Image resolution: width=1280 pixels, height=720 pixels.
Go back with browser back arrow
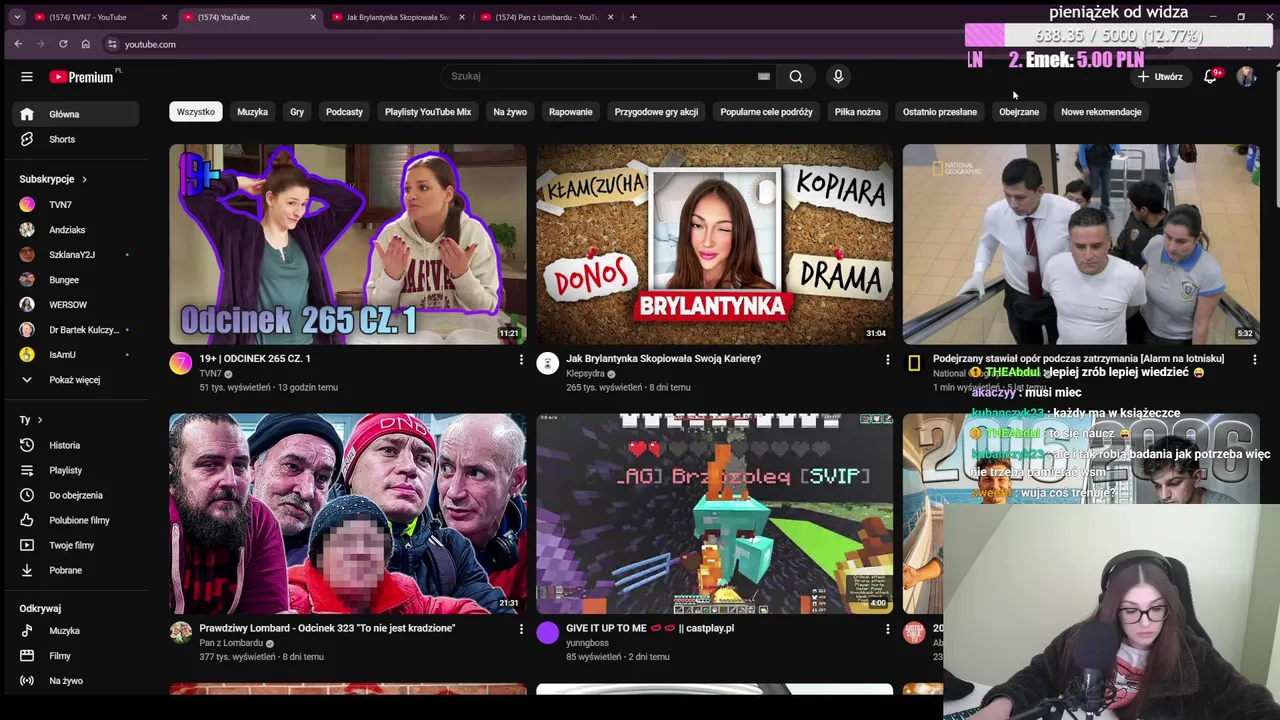tap(18, 44)
